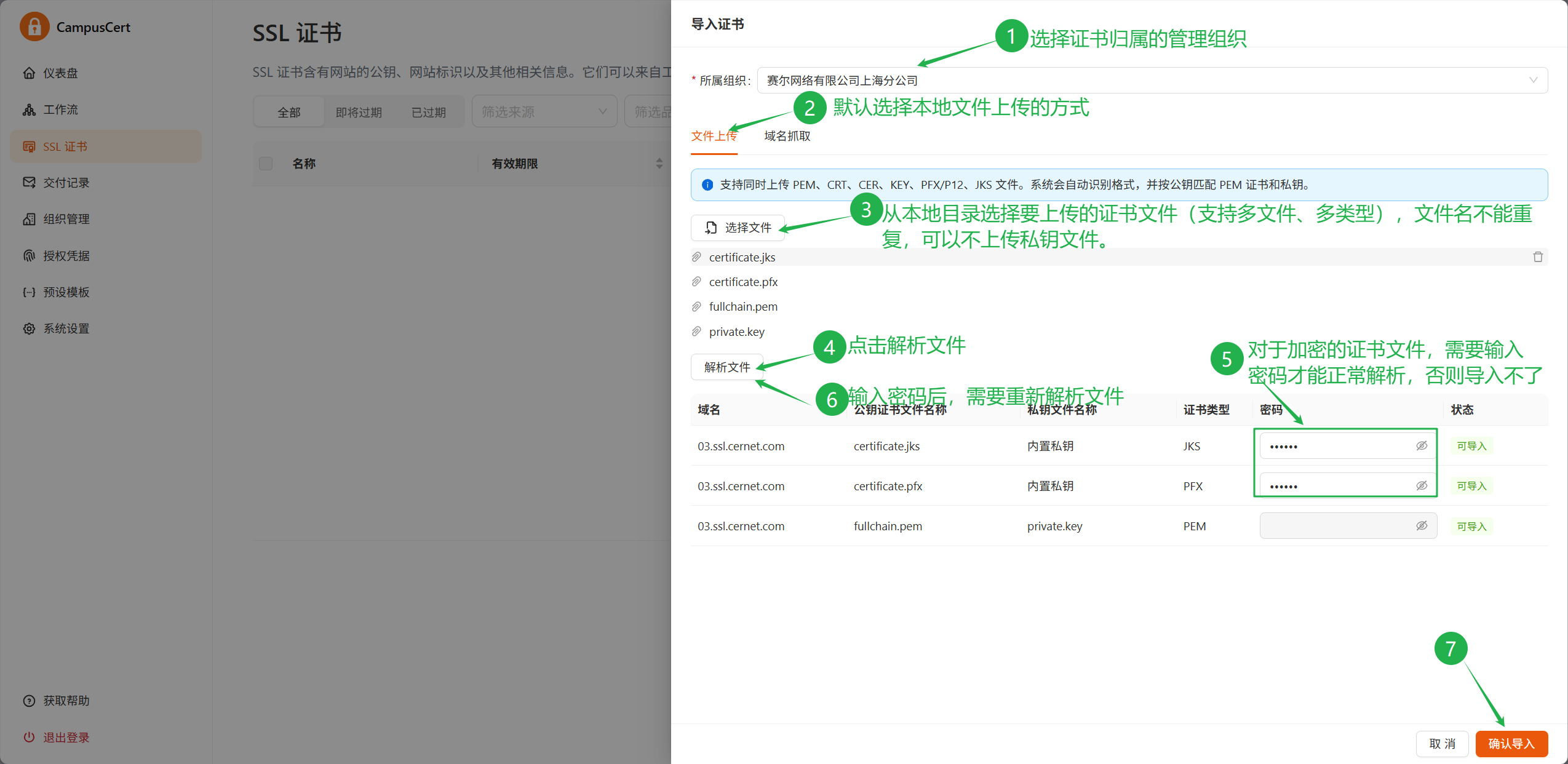The height and width of the screenshot is (764, 1568).
Task: Click the second partially hidden filter dropdown
Action: point(648,112)
